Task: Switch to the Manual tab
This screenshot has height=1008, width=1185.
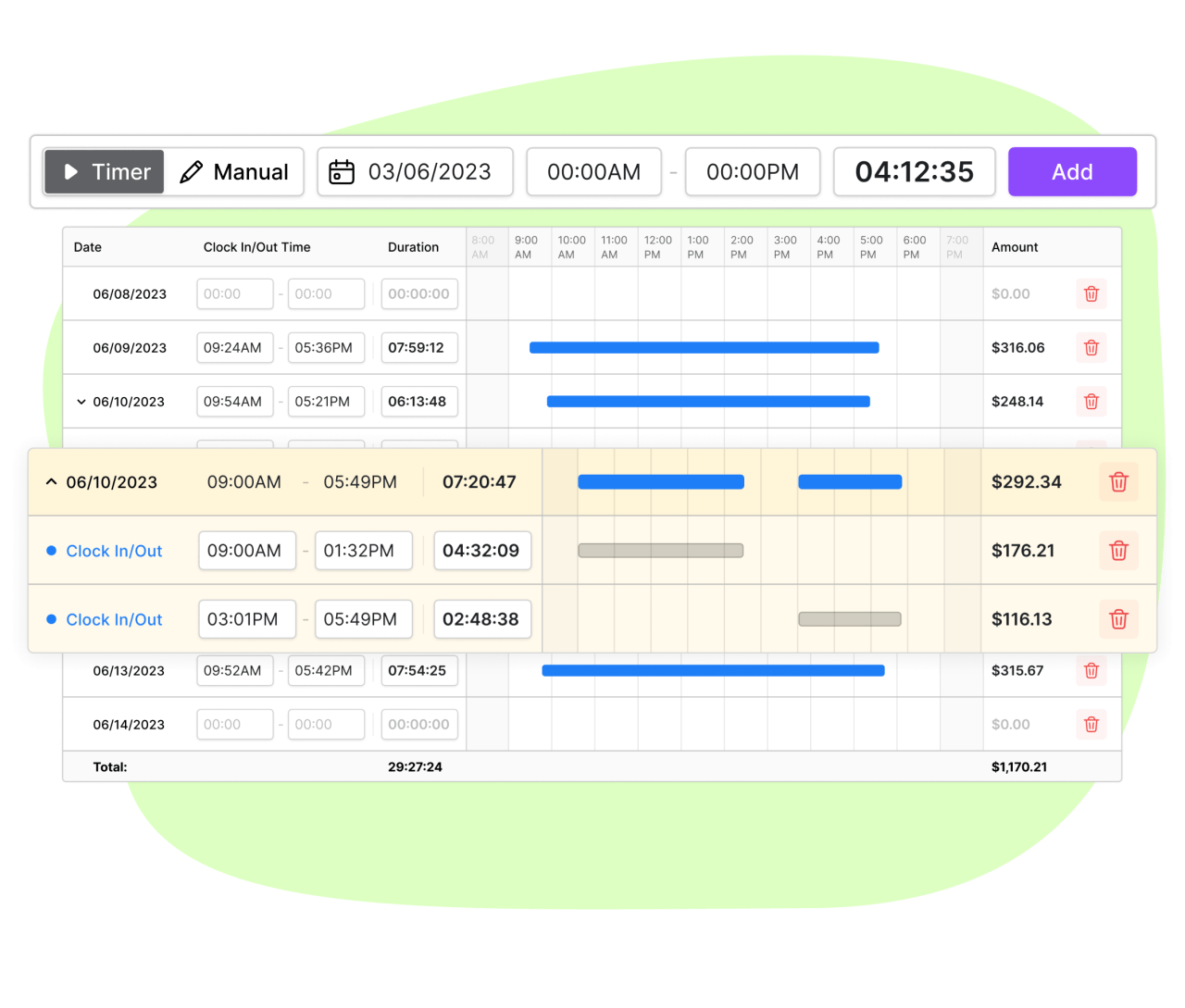Action: pyautogui.click(x=250, y=171)
